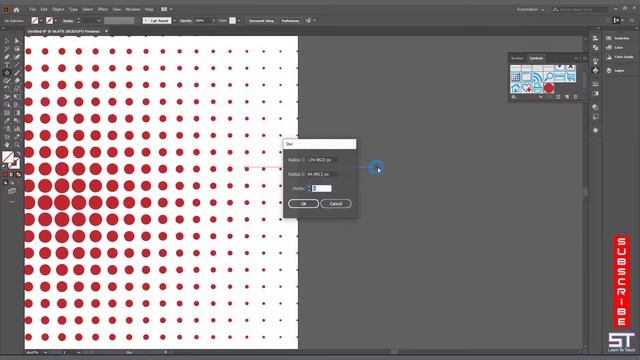Switch to the Symbols tab
The height and width of the screenshot is (360, 640).
536,58
